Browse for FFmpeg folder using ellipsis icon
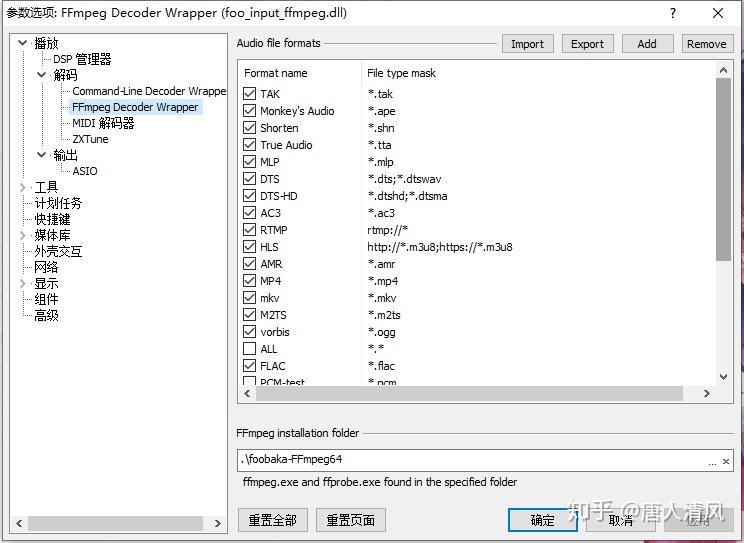 click(712, 462)
